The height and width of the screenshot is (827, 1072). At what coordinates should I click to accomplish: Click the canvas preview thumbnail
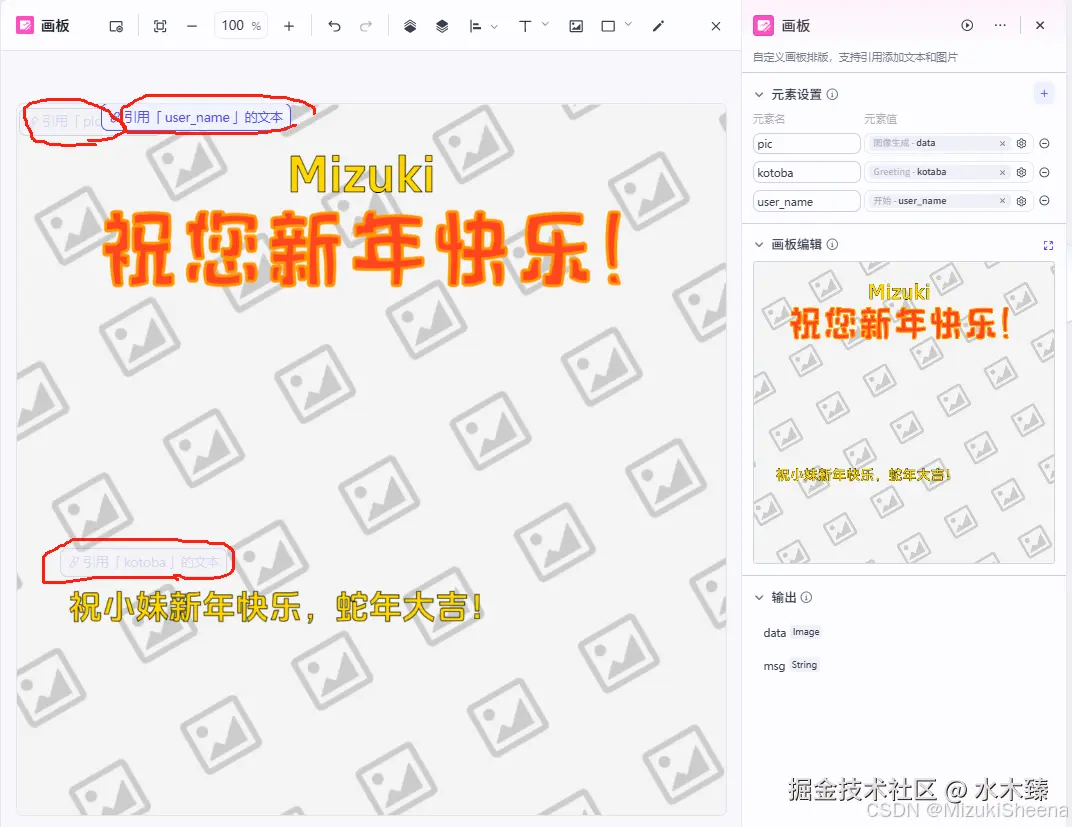pos(904,412)
